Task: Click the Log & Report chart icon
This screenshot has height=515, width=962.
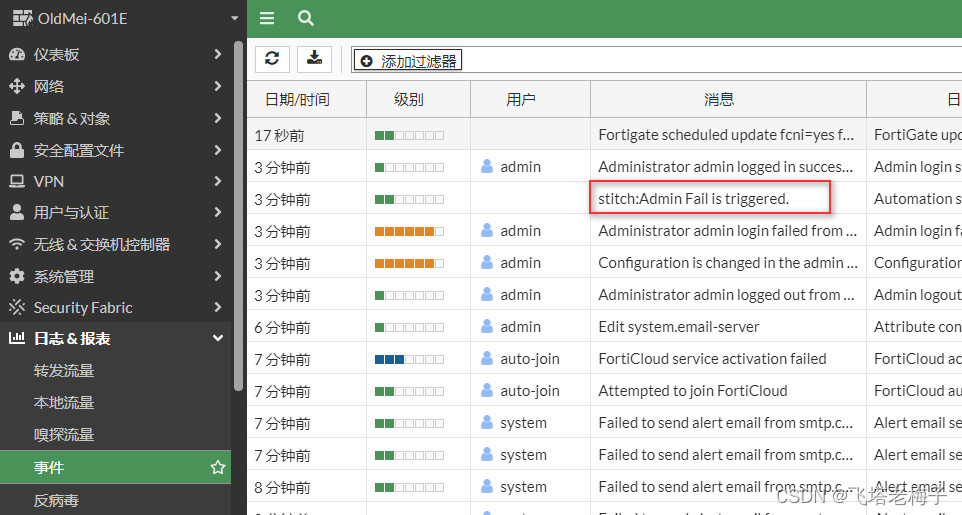Action: coord(17,338)
